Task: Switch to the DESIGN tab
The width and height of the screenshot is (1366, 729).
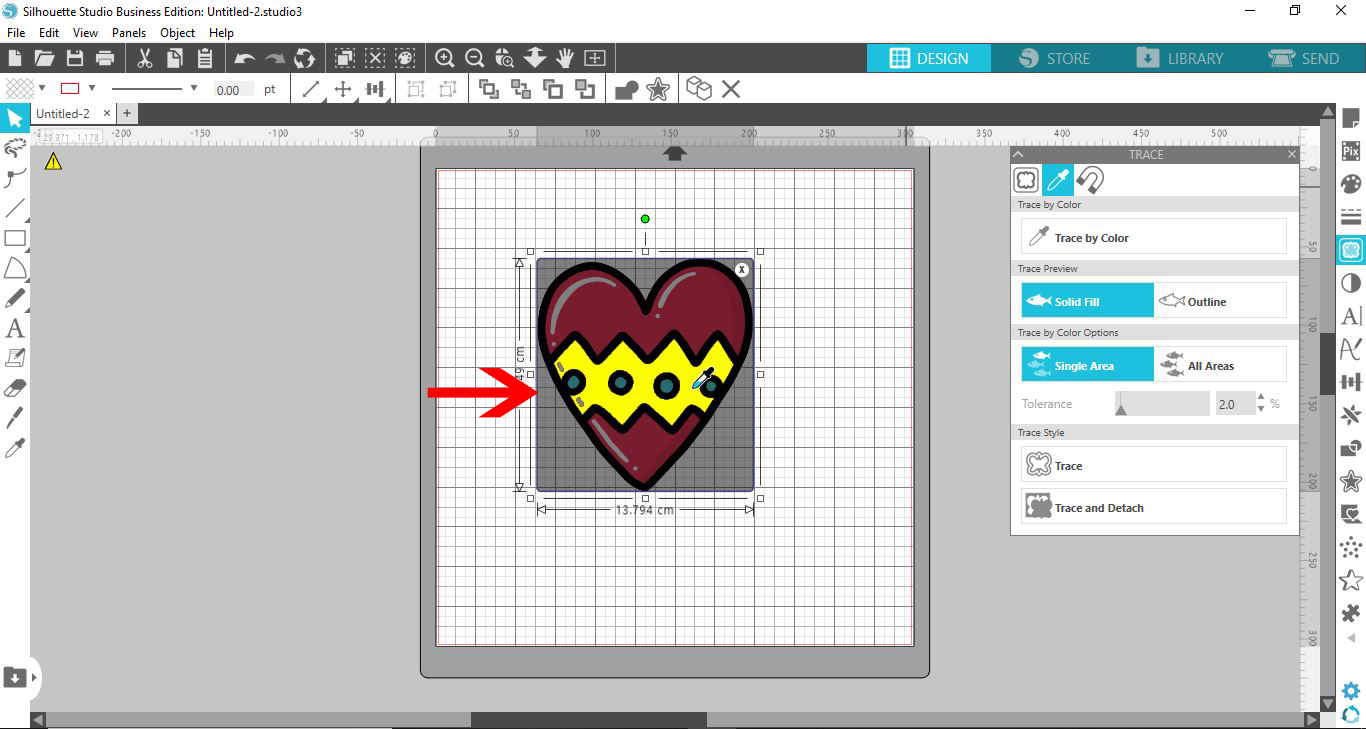Action: click(x=929, y=58)
